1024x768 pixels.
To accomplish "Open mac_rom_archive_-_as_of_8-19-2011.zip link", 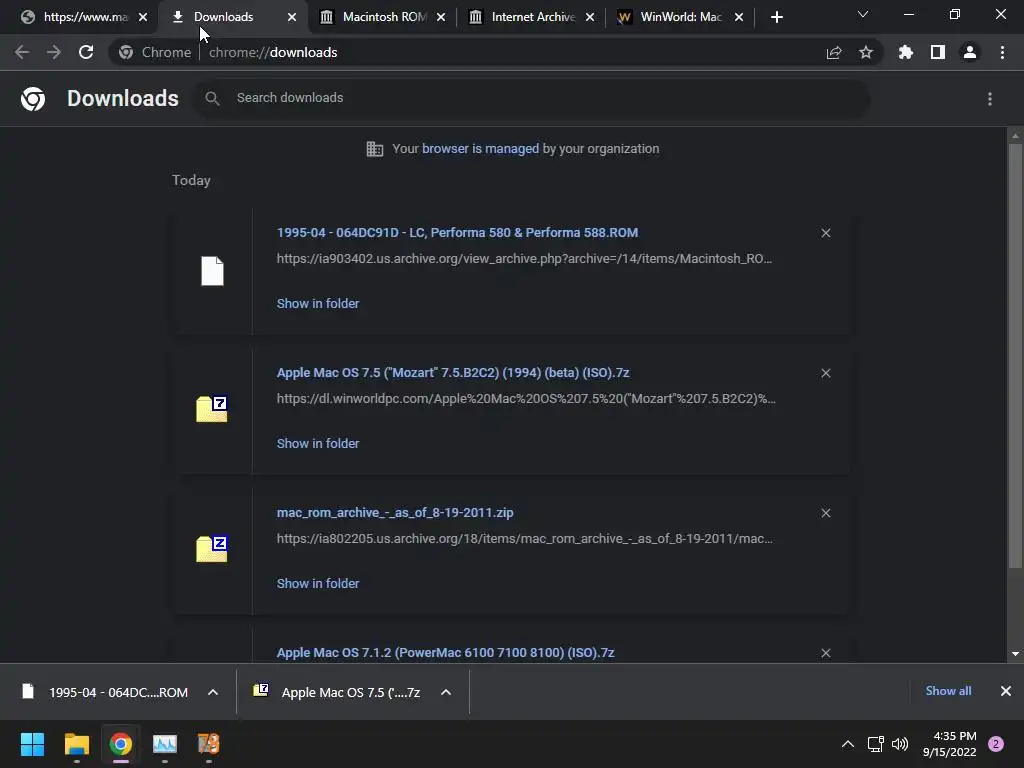I will click(395, 513).
